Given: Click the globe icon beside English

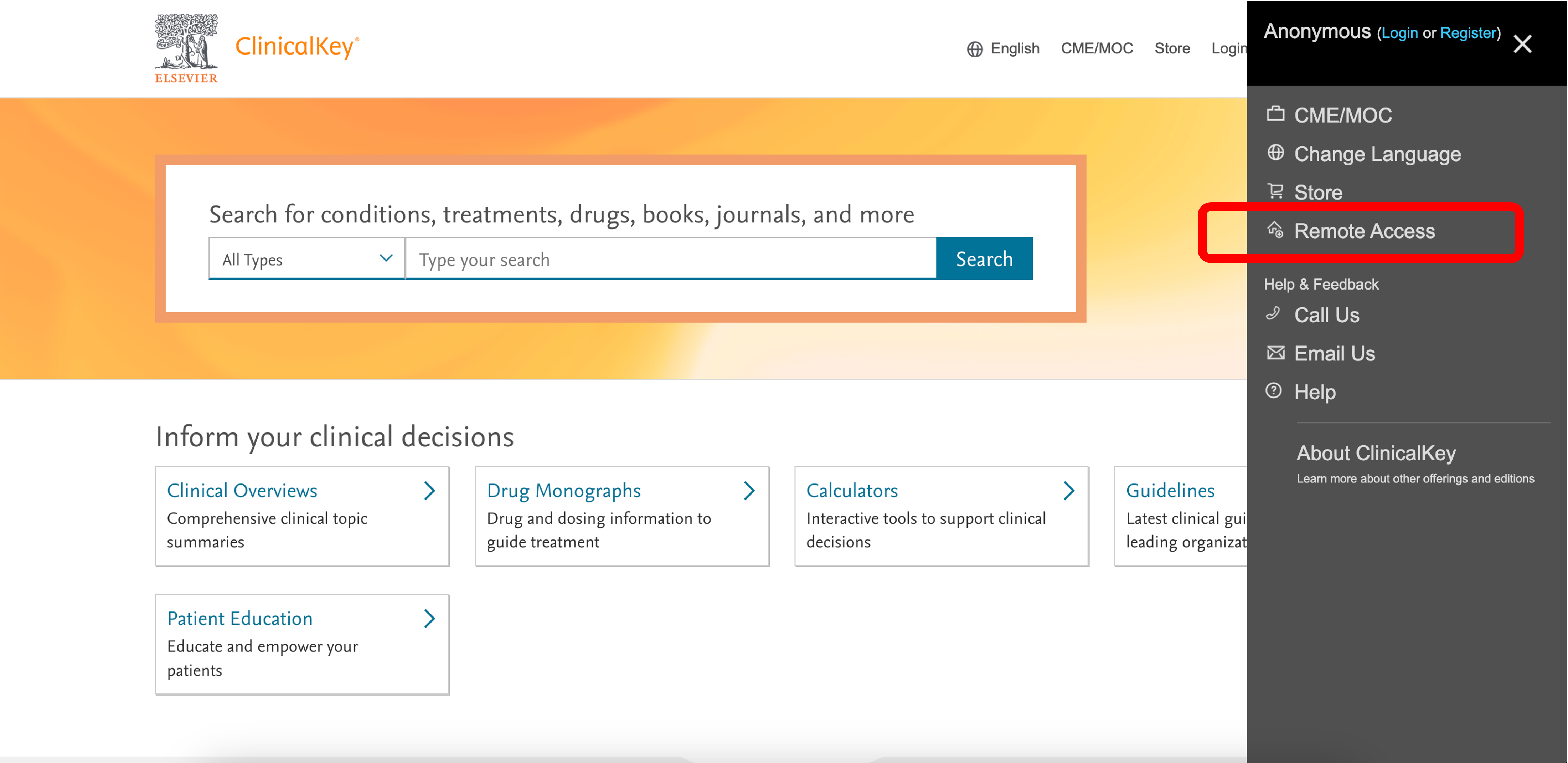Looking at the screenshot, I should tap(975, 49).
